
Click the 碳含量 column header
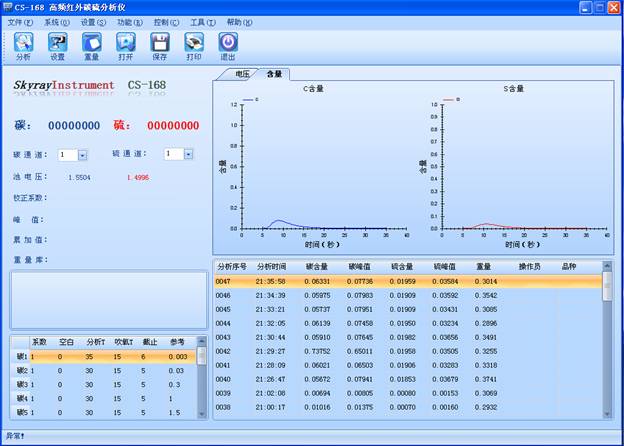click(x=317, y=267)
